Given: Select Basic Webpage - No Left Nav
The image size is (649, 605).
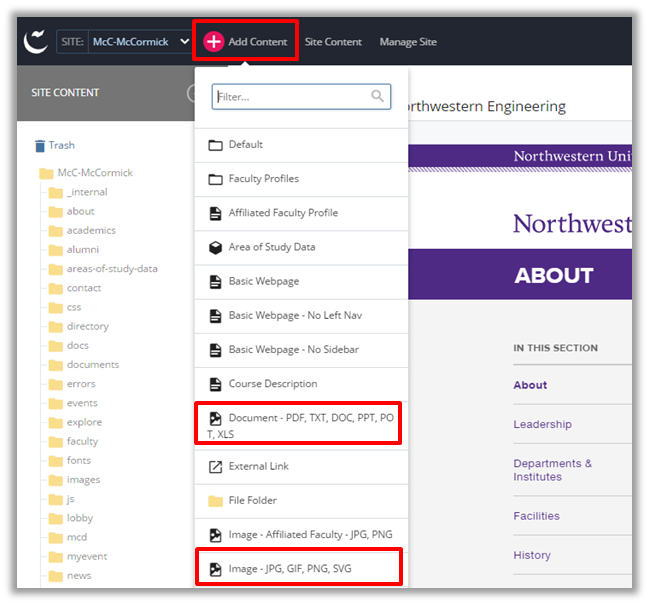Looking at the screenshot, I should point(301,316).
